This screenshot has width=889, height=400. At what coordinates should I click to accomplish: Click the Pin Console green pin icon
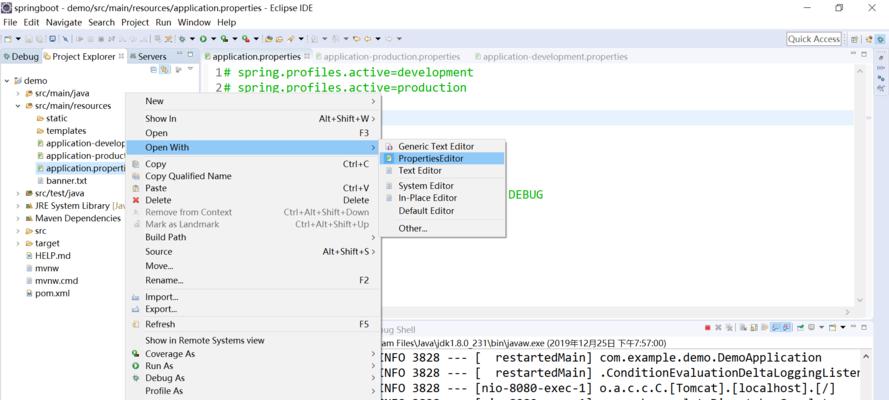click(800, 327)
